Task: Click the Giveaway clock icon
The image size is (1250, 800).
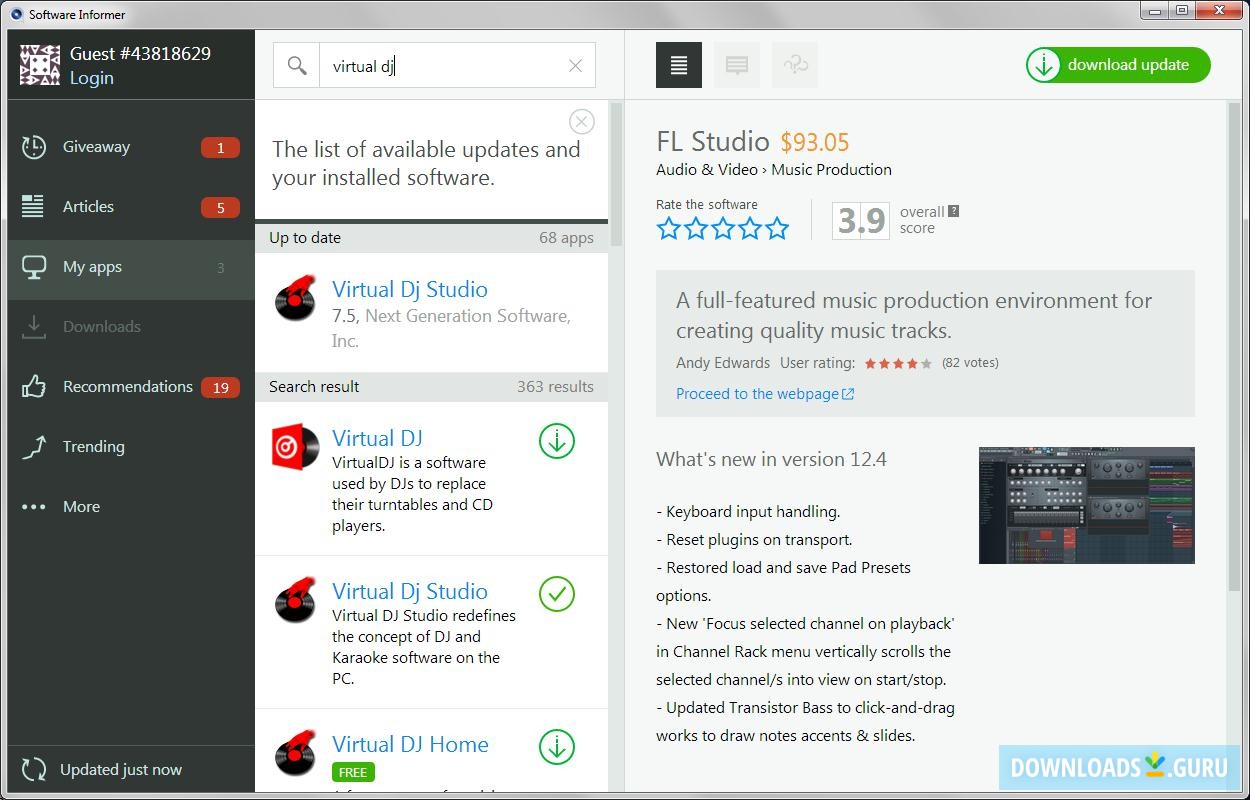Action: (x=34, y=147)
